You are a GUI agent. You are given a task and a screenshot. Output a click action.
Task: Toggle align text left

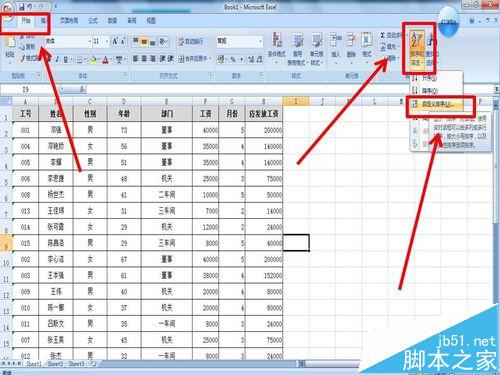click(136, 59)
